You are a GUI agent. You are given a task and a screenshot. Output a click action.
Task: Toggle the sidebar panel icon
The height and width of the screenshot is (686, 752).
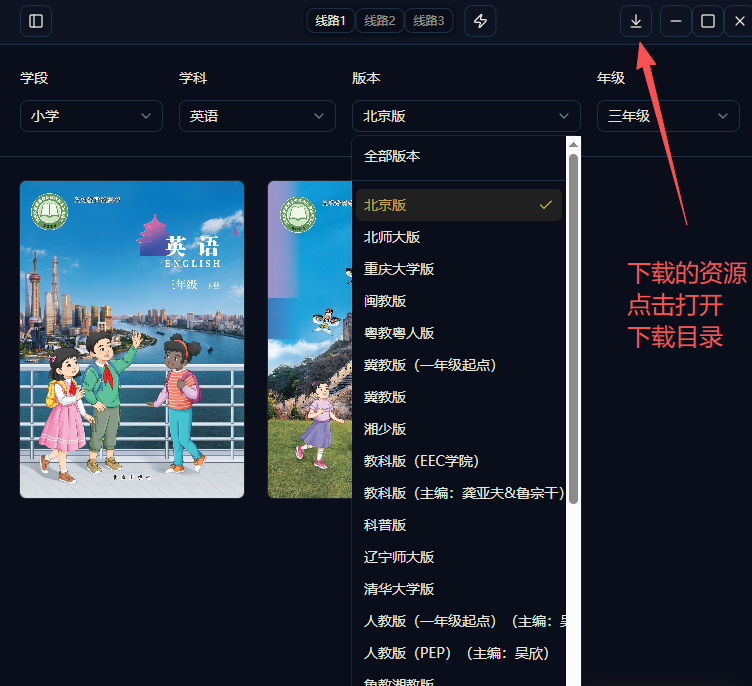tap(36, 21)
